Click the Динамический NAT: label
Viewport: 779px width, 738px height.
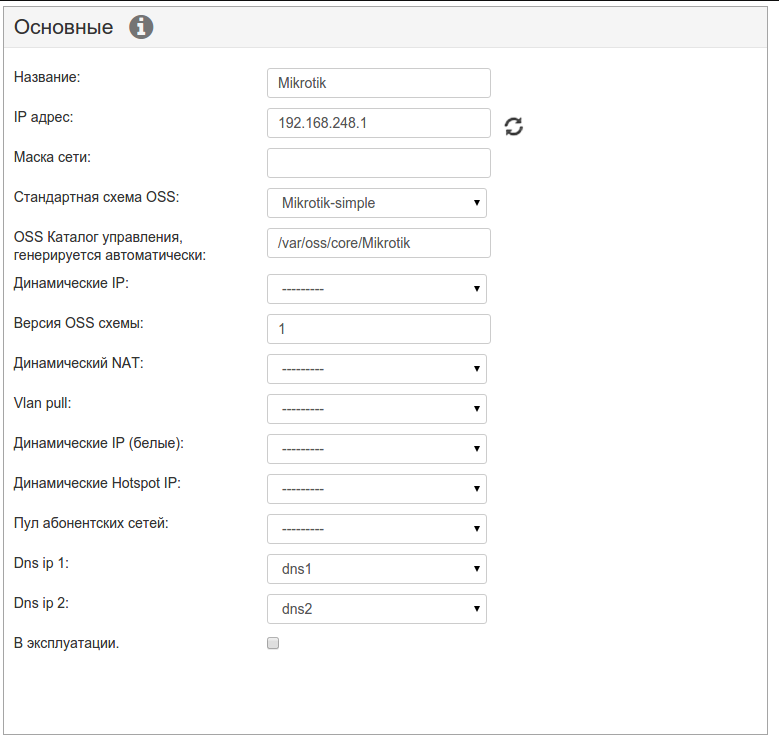coord(78,363)
